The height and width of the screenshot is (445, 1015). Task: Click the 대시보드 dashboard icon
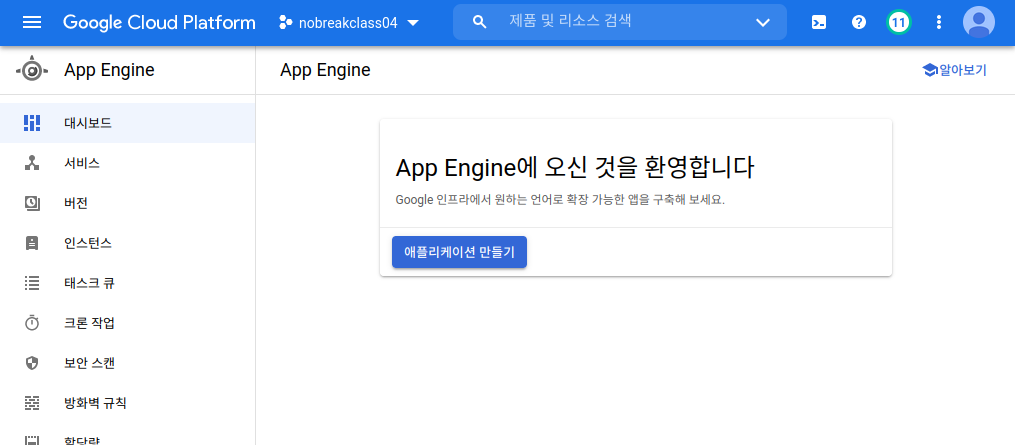(32, 123)
